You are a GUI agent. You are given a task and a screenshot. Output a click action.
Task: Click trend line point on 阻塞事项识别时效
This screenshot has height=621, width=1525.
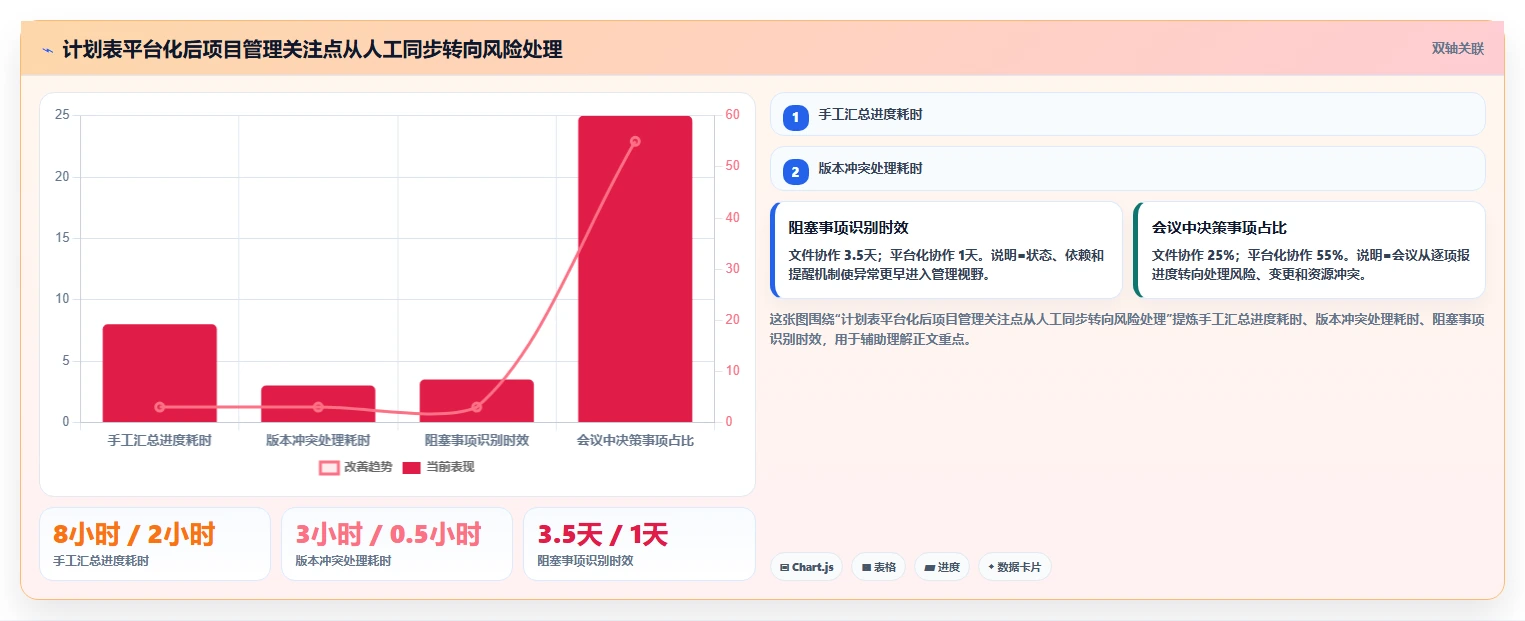coord(477,407)
